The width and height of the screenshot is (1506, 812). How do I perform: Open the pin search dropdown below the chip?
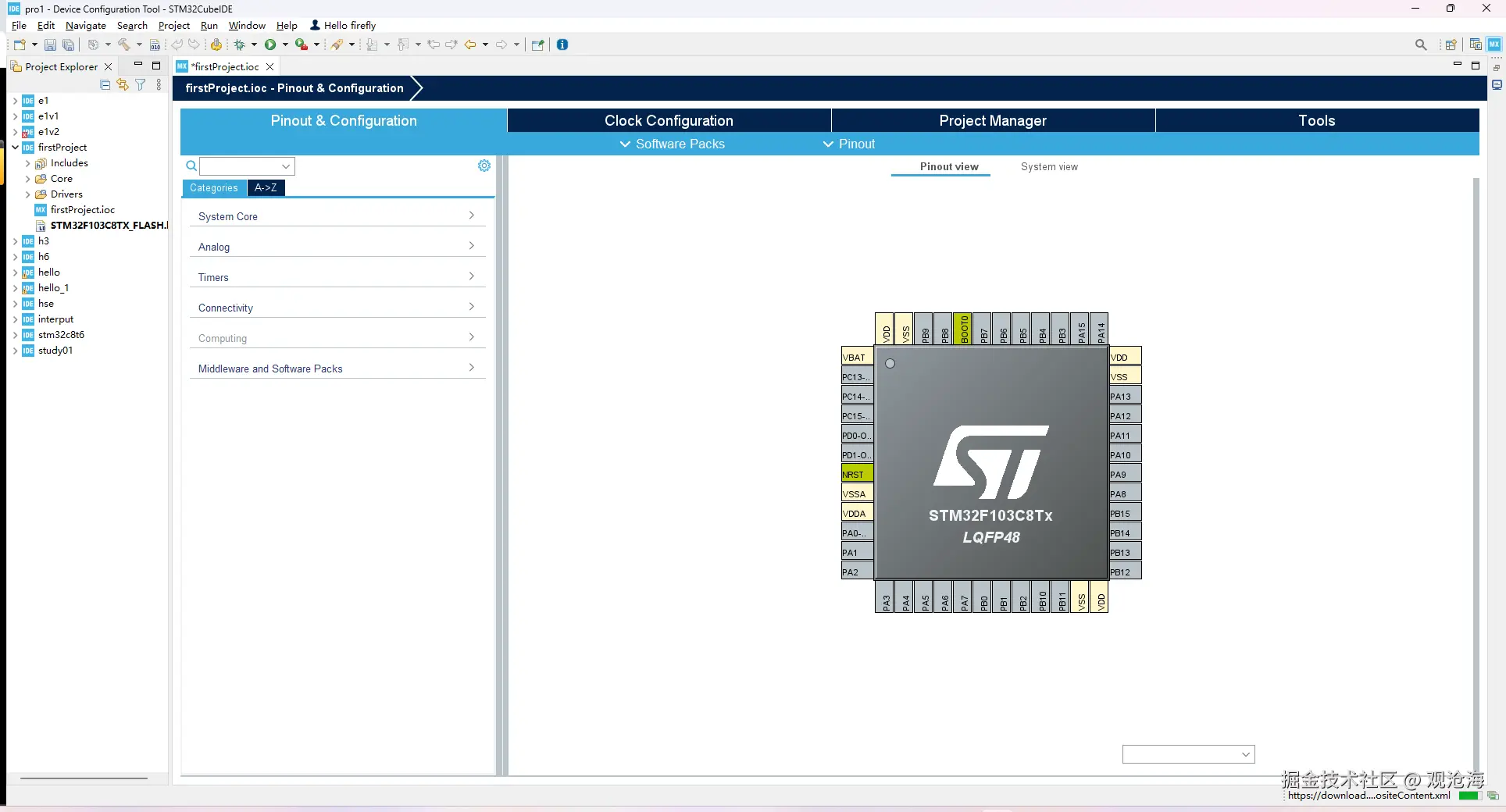coord(1188,754)
